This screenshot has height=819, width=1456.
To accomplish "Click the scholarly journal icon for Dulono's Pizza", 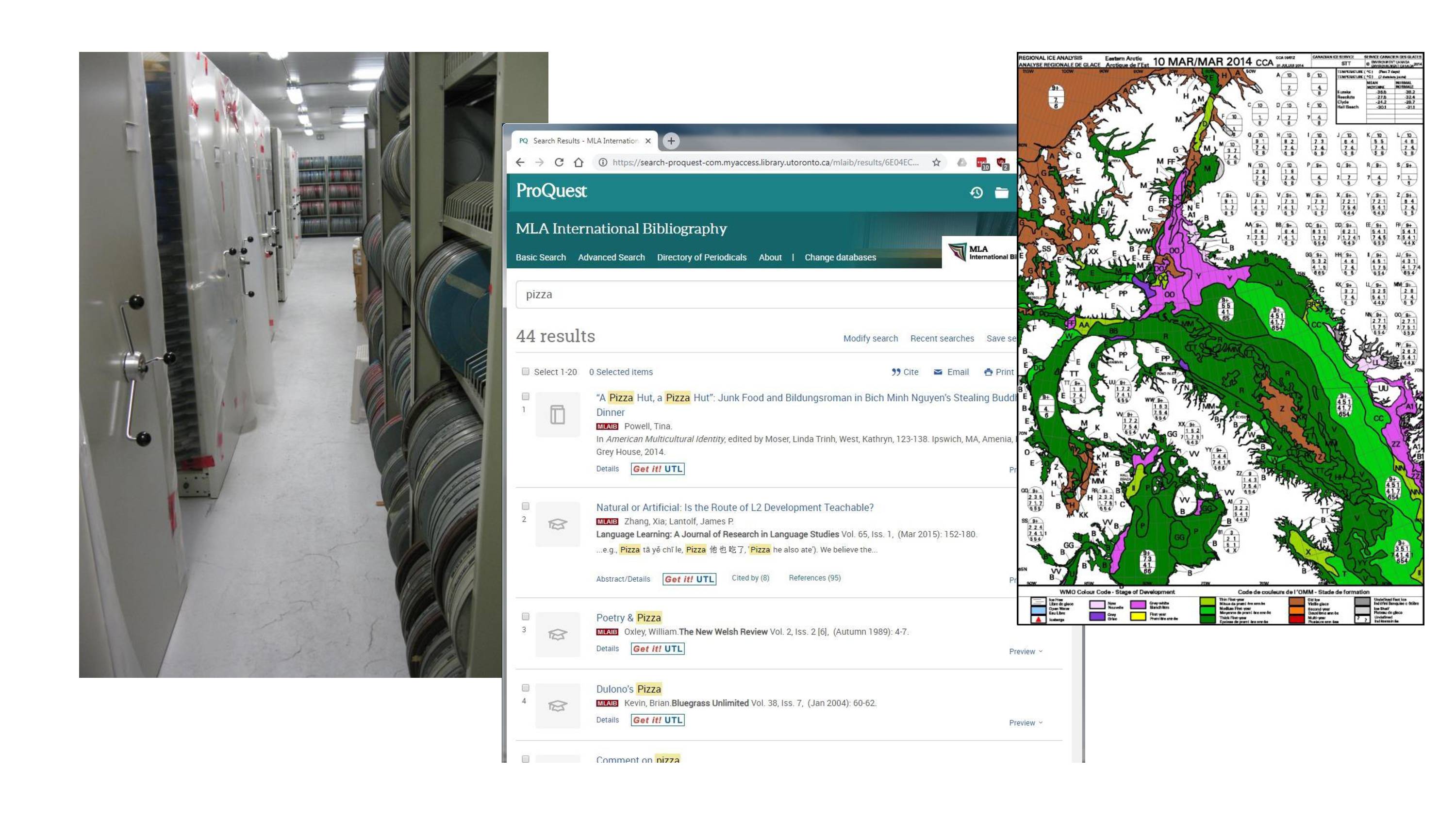I will (558, 705).
